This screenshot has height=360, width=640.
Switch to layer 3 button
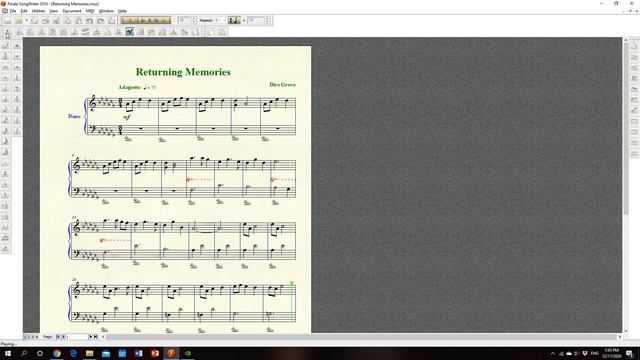33,337
